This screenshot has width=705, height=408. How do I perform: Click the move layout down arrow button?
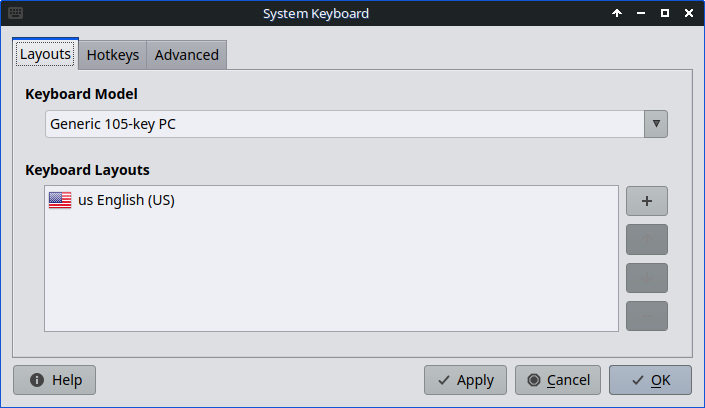(x=646, y=278)
